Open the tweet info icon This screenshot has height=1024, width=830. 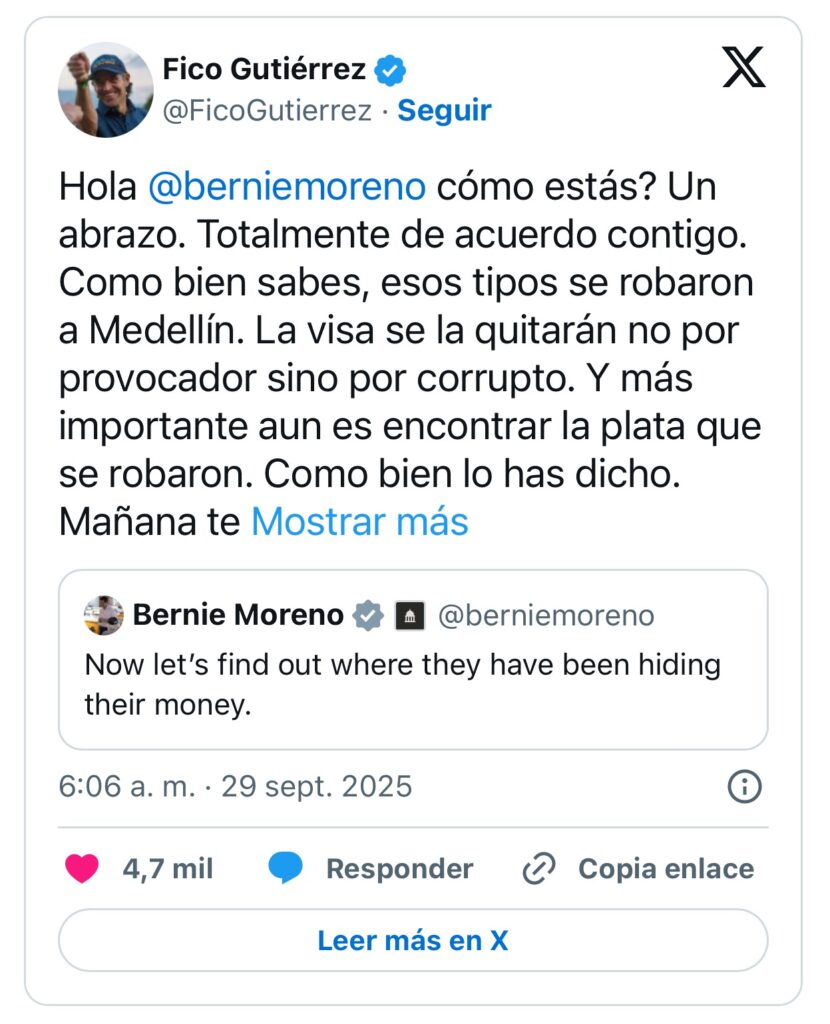tap(744, 787)
